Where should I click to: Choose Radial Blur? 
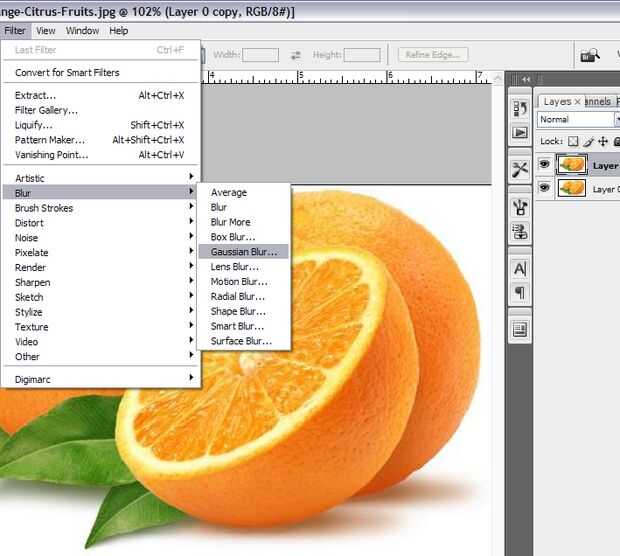pos(244,297)
